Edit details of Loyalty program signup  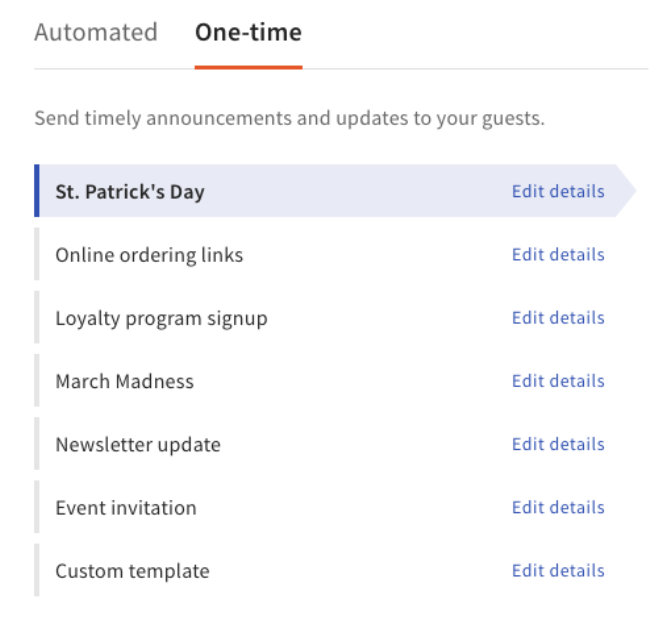pyautogui.click(x=558, y=317)
